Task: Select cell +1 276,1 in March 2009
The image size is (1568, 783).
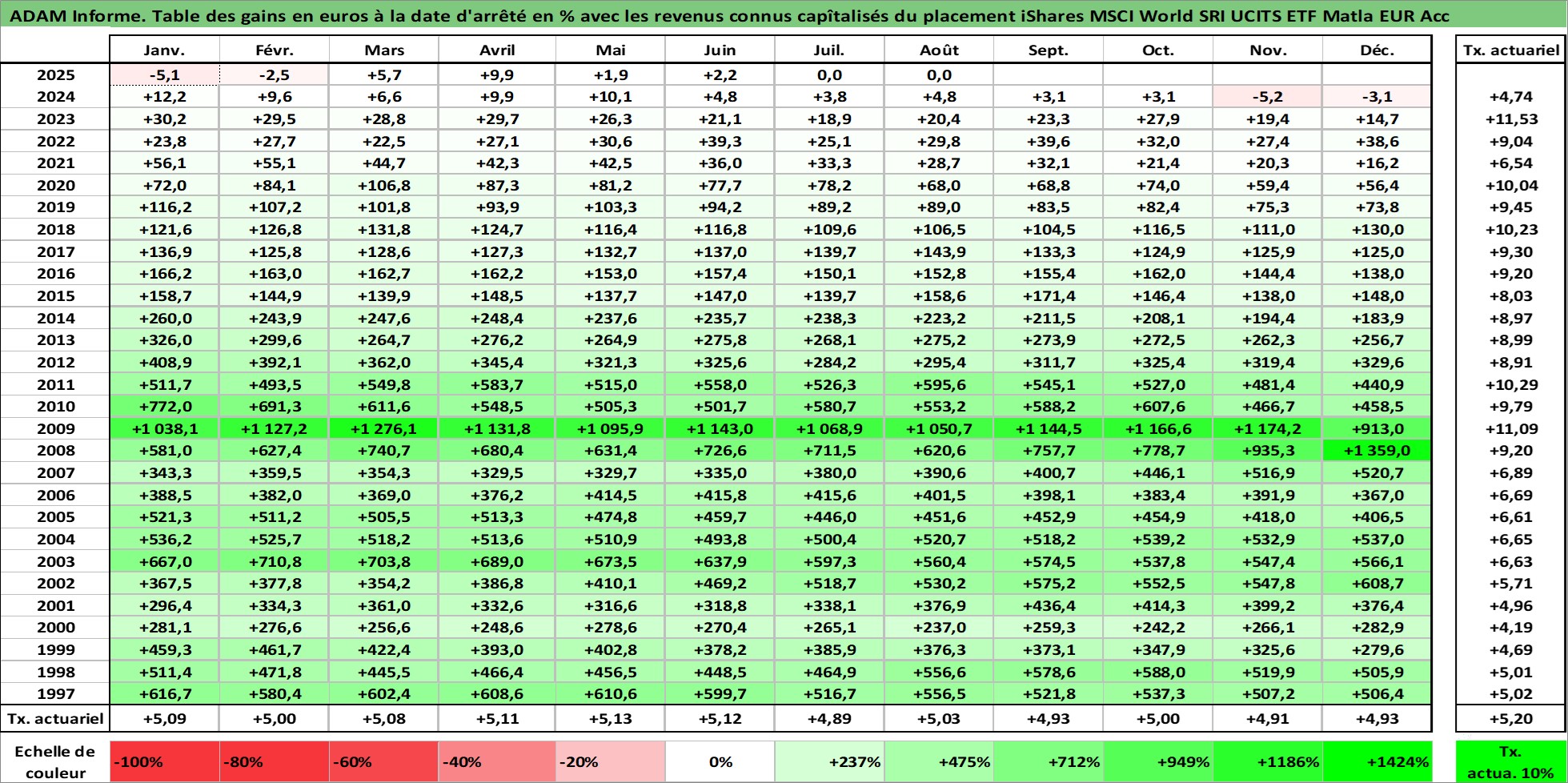Action: (x=384, y=428)
